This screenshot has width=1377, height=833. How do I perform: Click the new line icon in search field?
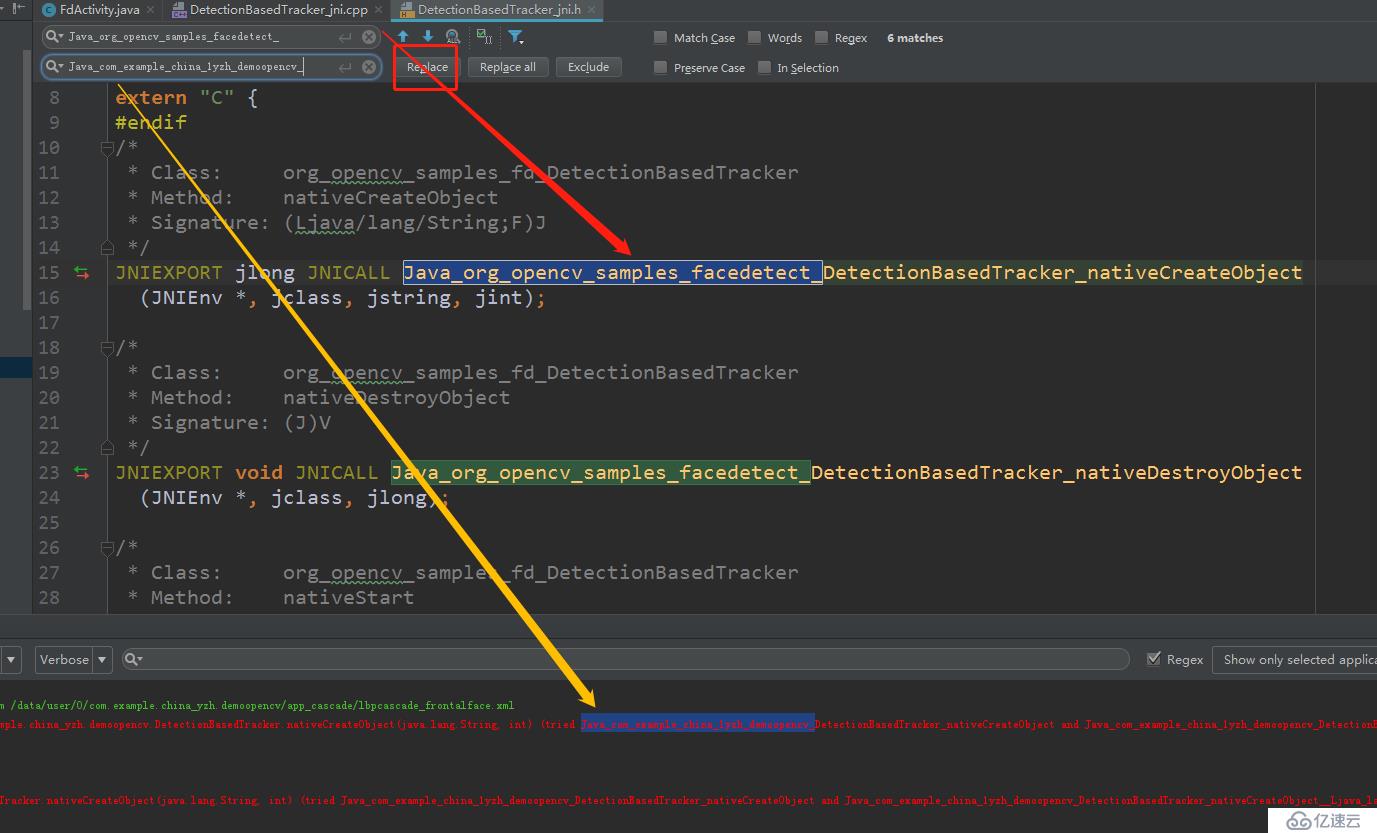345,37
